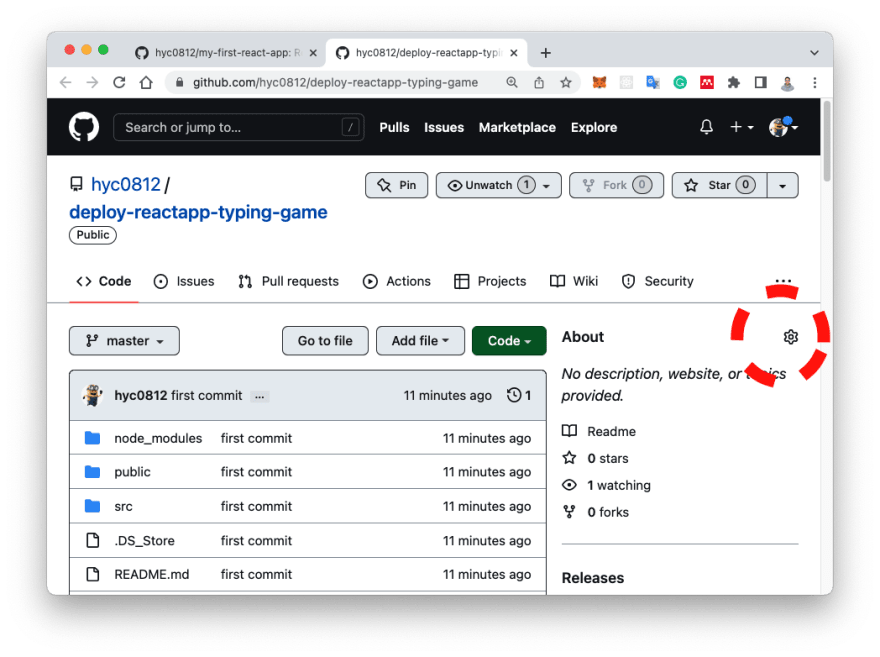Click the zoom magnifier in address bar
Screen dimensions: 880x657
click(x=511, y=82)
